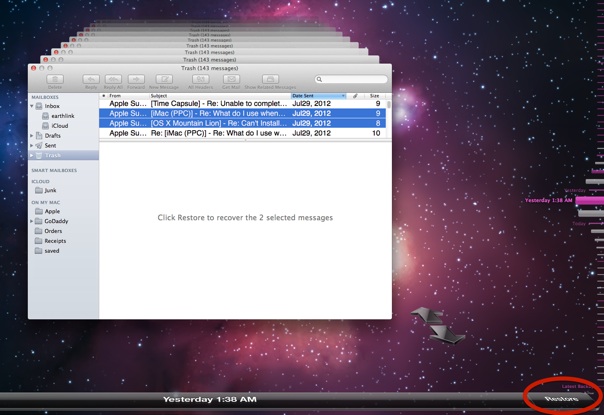Click the Reply toolbar icon
Viewport: 604px width, 415px height.
91,79
